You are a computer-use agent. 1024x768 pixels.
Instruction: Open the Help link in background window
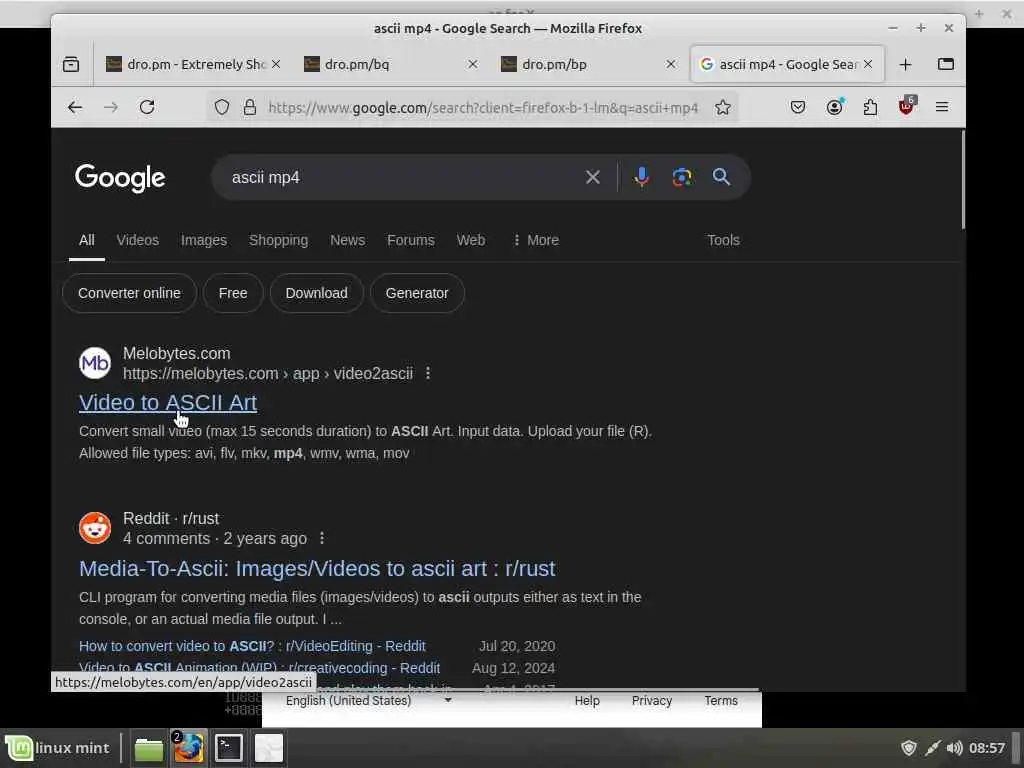tap(587, 701)
